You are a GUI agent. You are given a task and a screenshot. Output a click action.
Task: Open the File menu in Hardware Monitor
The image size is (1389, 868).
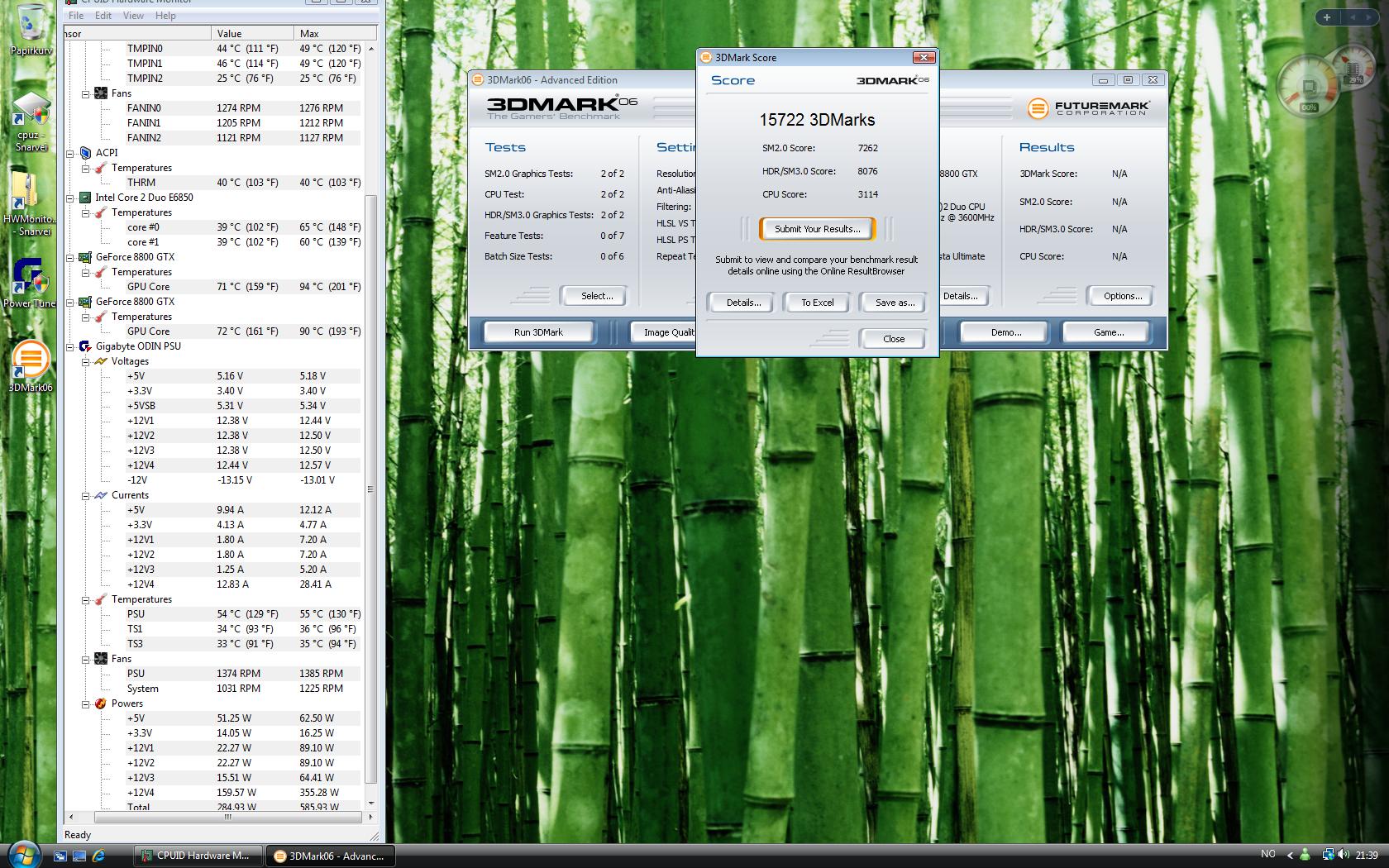click(76, 15)
